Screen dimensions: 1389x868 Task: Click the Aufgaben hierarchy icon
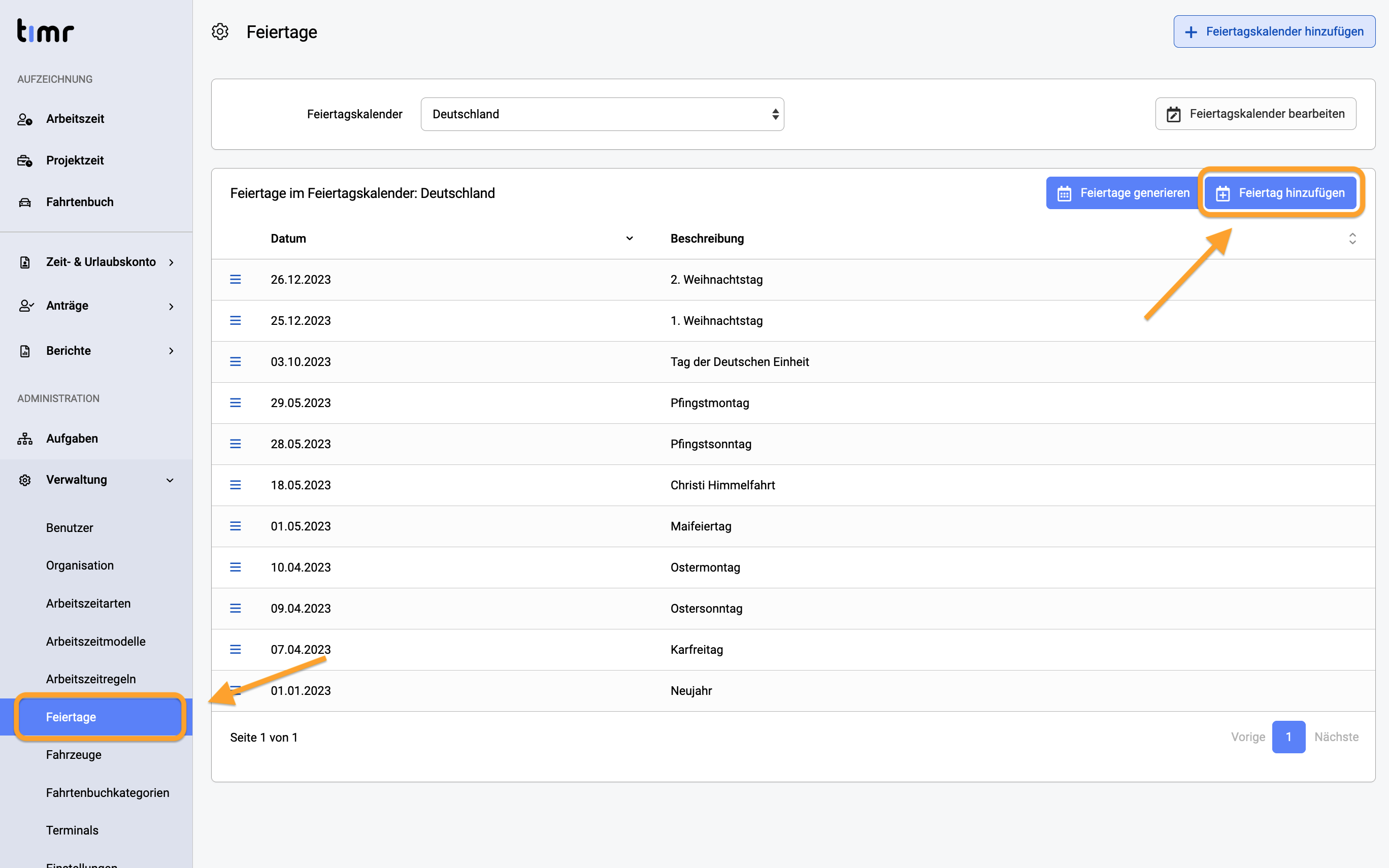[25, 439]
